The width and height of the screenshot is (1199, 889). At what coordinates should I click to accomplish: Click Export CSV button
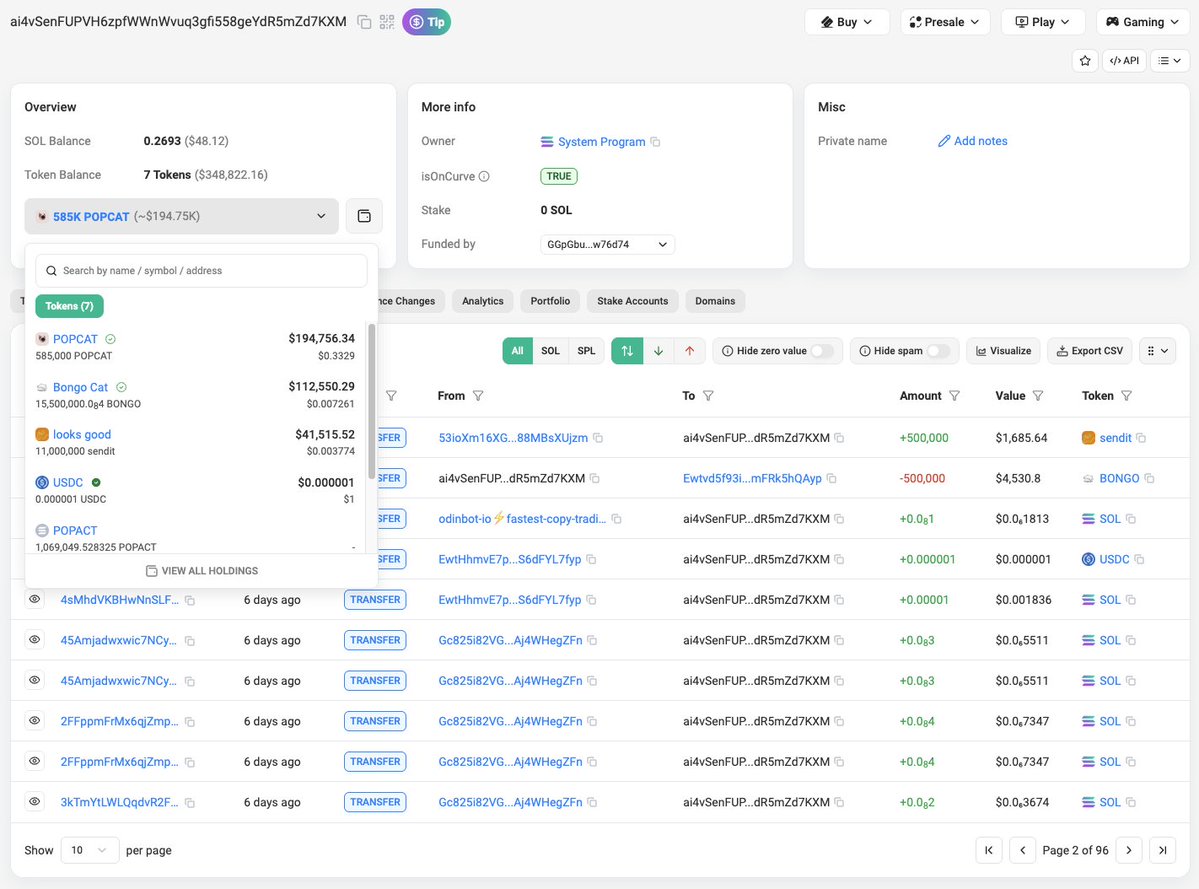[1090, 351]
